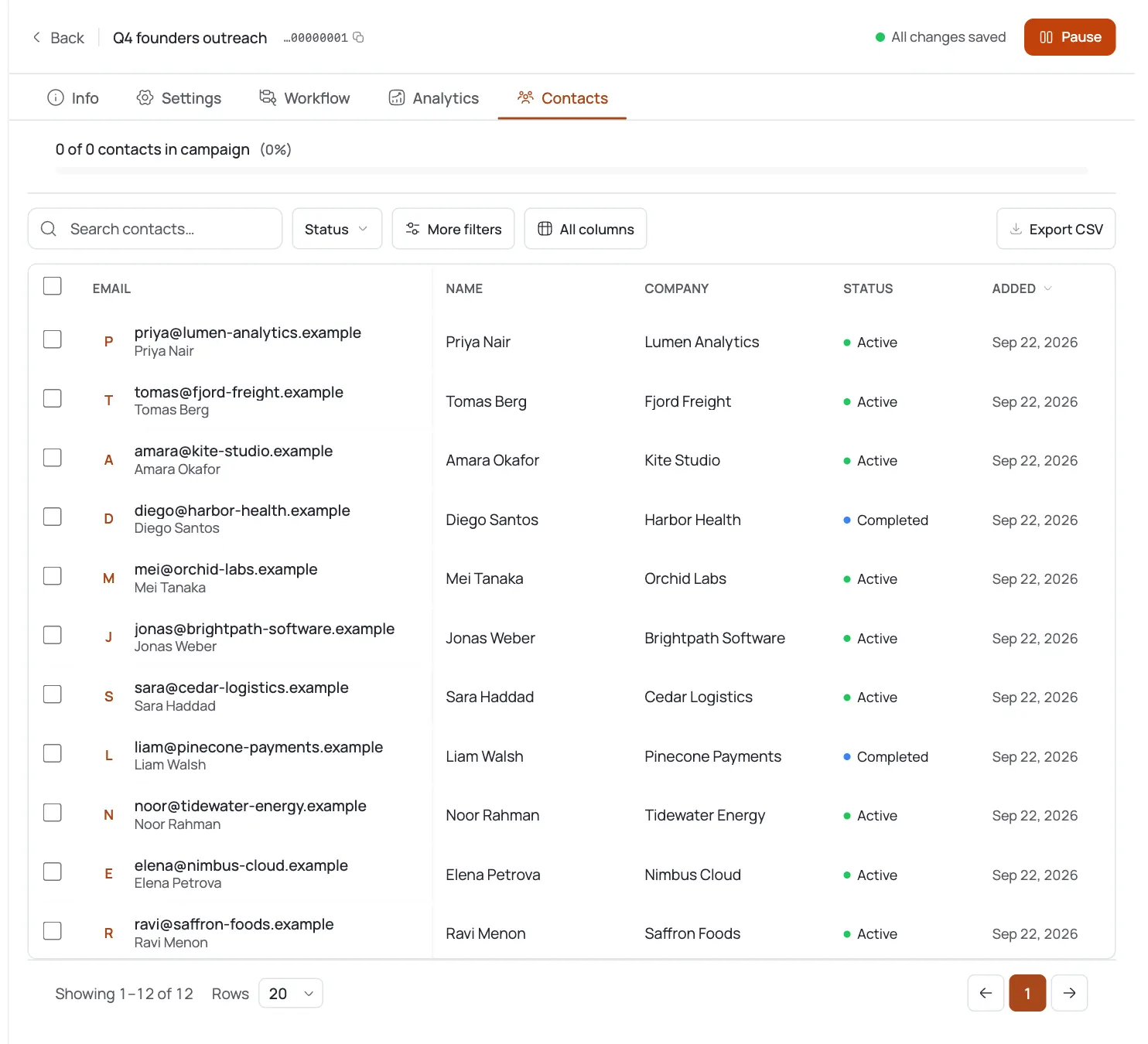Click the Export CSV download icon
Screen dimensions: 1148x1044
1016,229
